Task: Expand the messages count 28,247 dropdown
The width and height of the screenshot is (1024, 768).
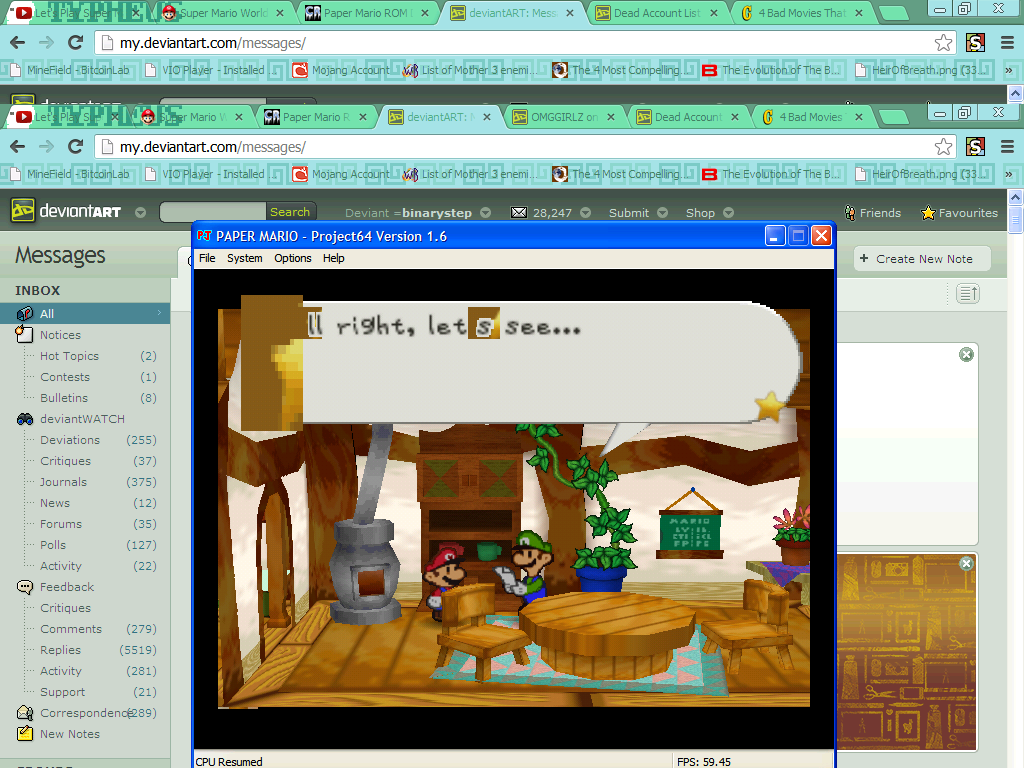Action: click(x=586, y=213)
